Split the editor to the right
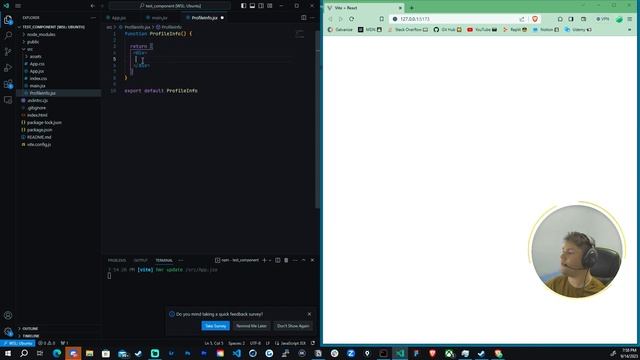 pos(303,18)
